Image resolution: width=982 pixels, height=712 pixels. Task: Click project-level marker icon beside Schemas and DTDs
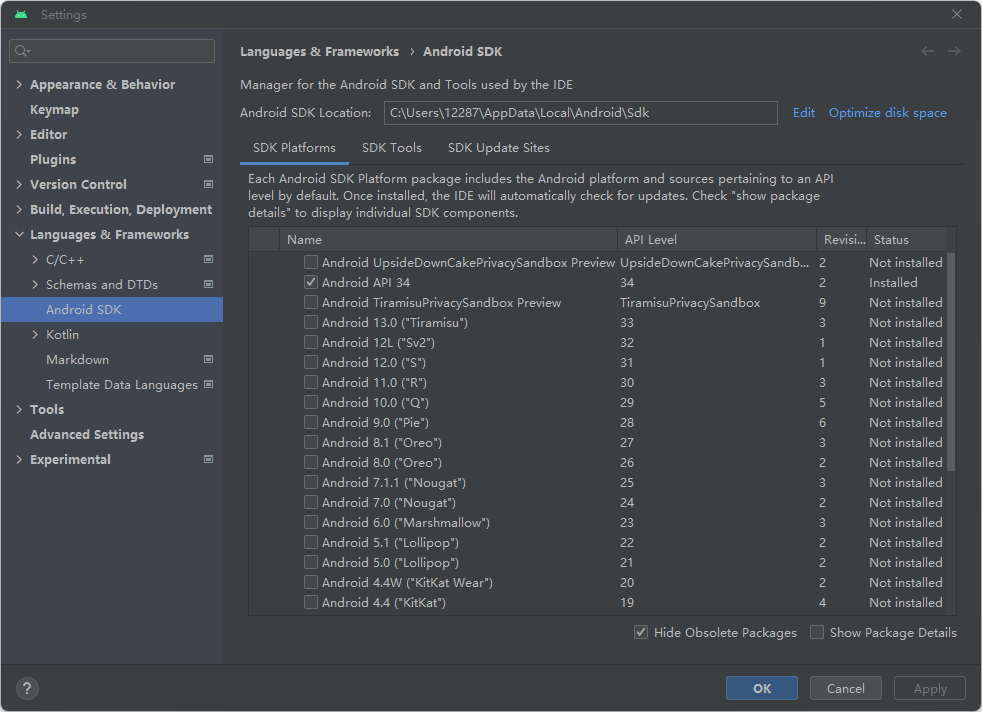(x=209, y=284)
